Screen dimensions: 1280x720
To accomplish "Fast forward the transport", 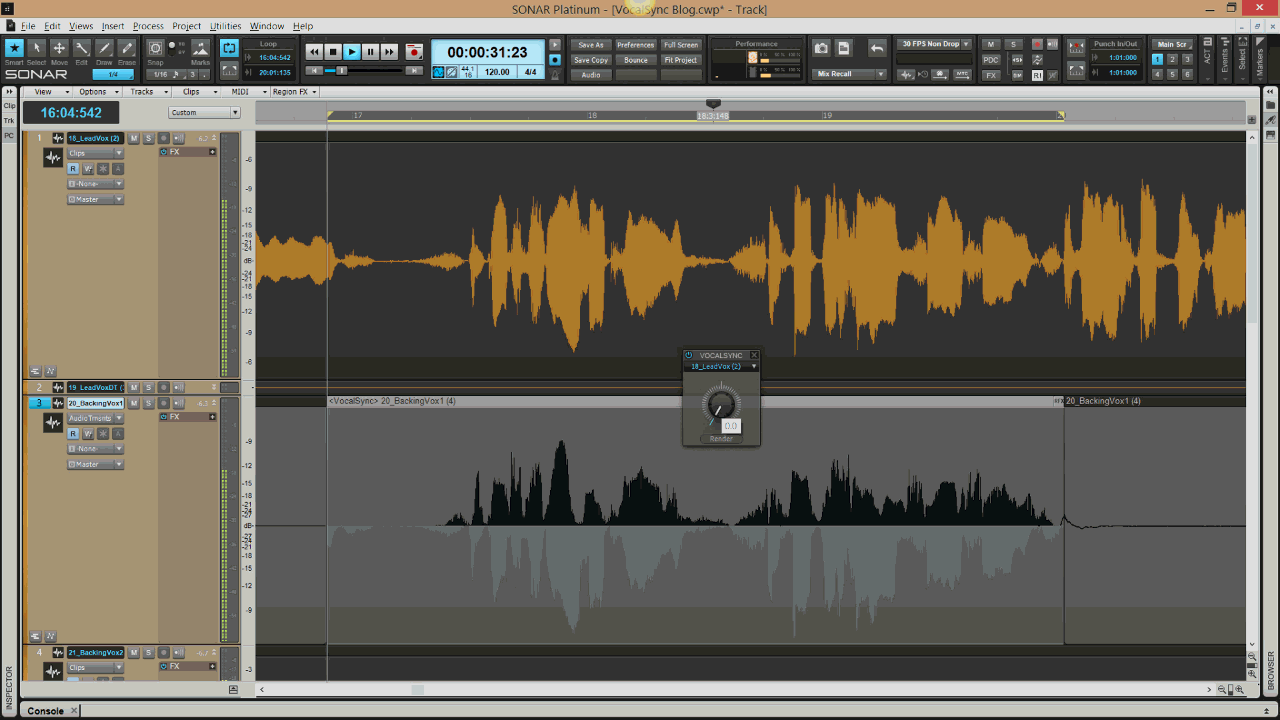I will coord(390,52).
